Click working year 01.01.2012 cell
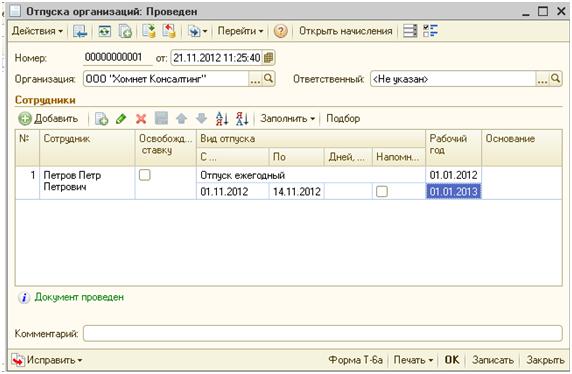Image resolution: width=572 pixels, height=374 pixels. pos(453,175)
